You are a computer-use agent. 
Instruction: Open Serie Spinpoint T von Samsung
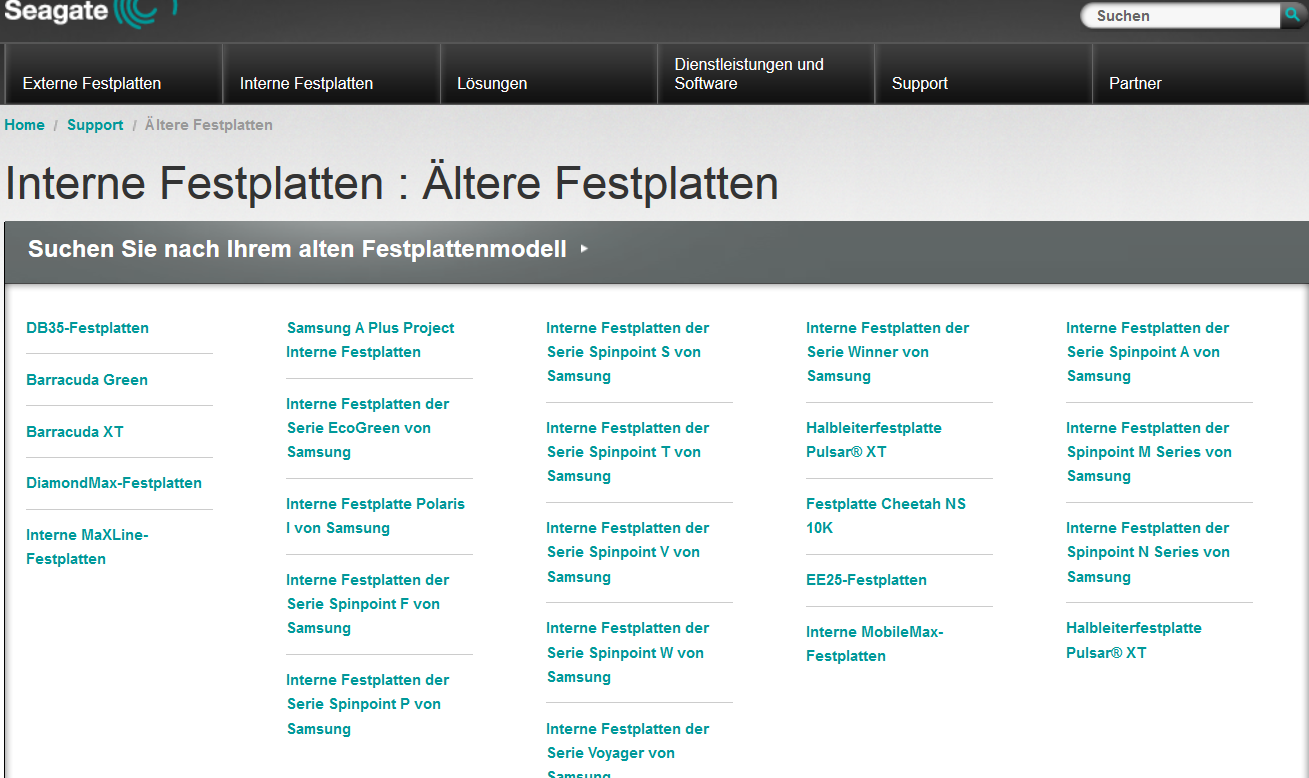coord(627,452)
